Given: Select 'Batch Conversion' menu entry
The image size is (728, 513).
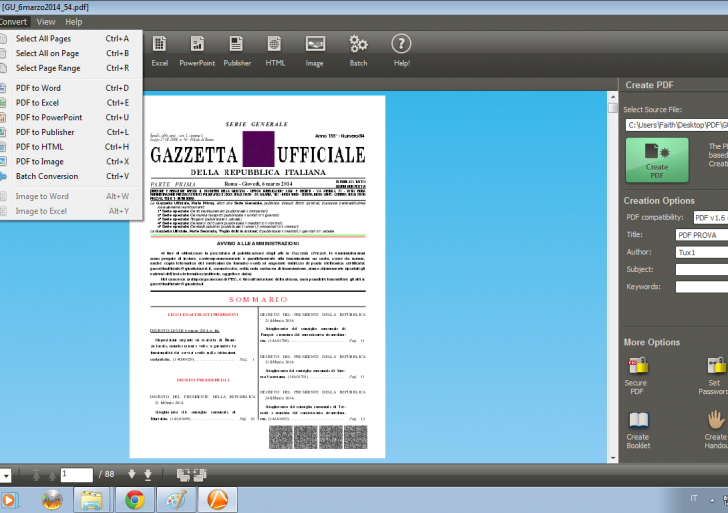Looking at the screenshot, I should click(46, 176).
